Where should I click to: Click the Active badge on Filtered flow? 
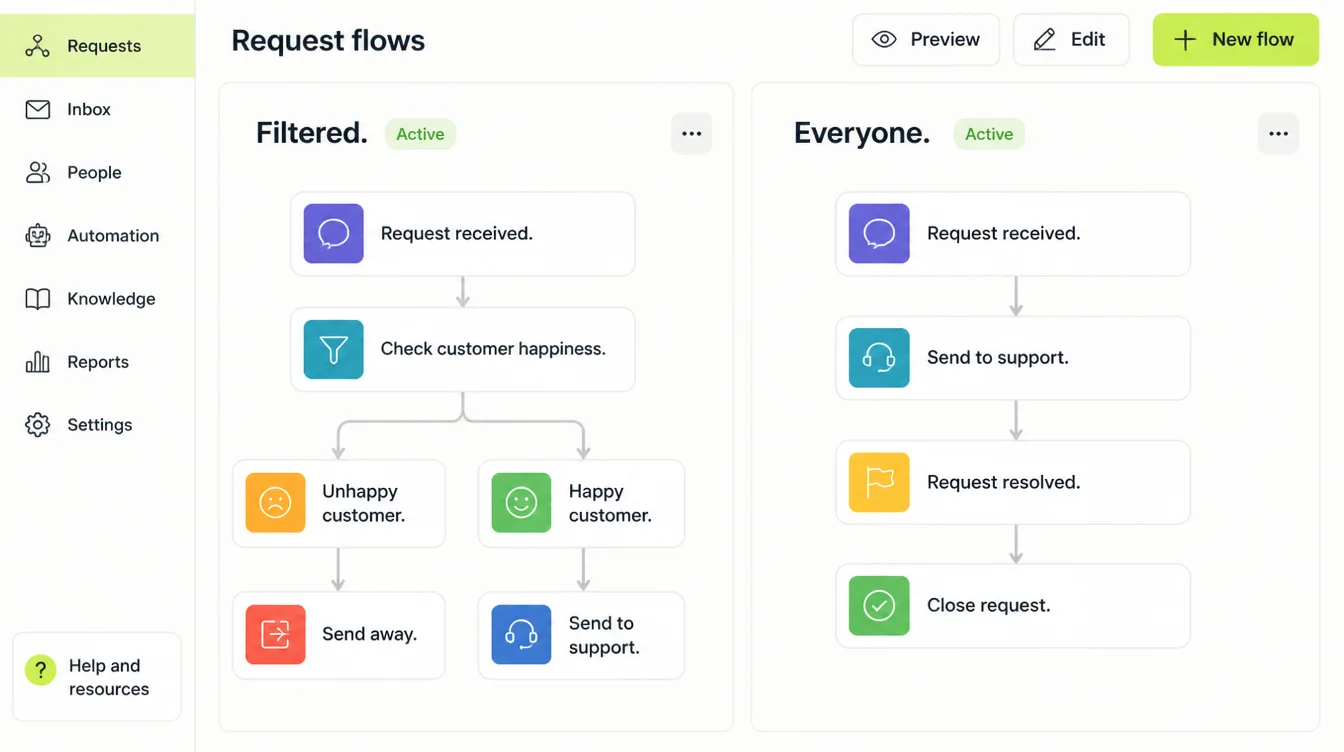click(420, 134)
